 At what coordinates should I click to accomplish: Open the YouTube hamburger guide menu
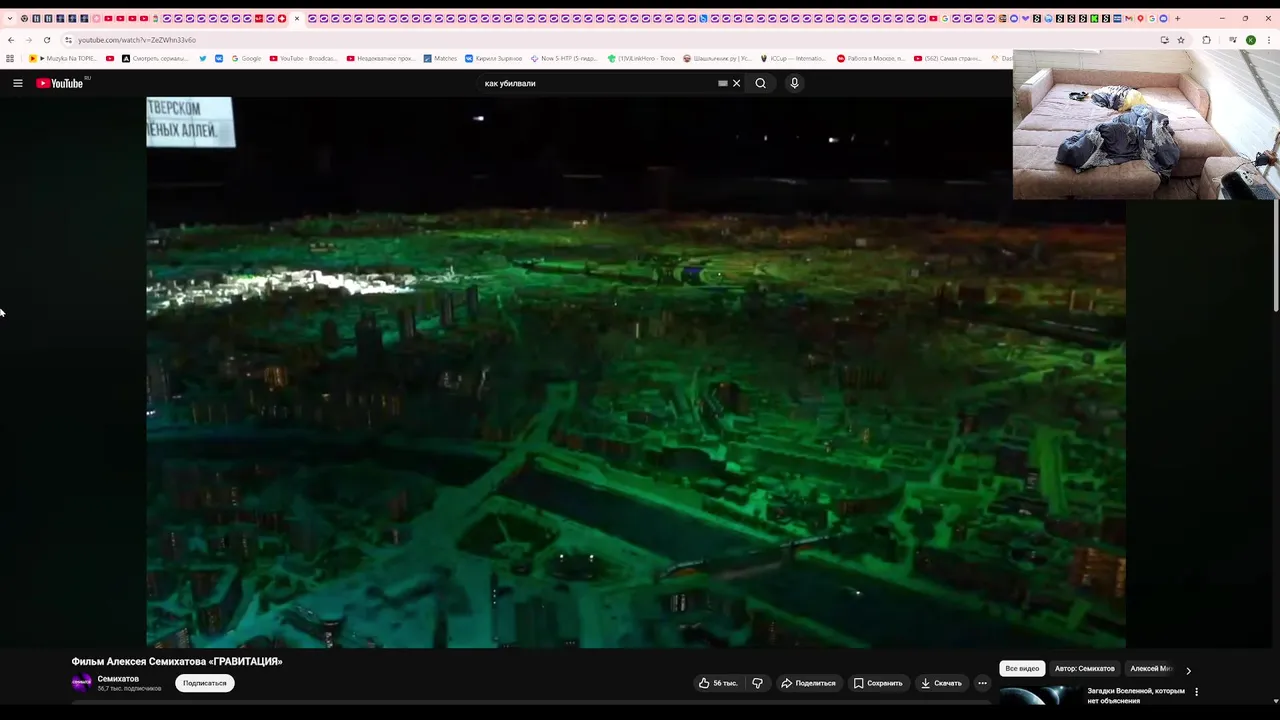click(17, 83)
